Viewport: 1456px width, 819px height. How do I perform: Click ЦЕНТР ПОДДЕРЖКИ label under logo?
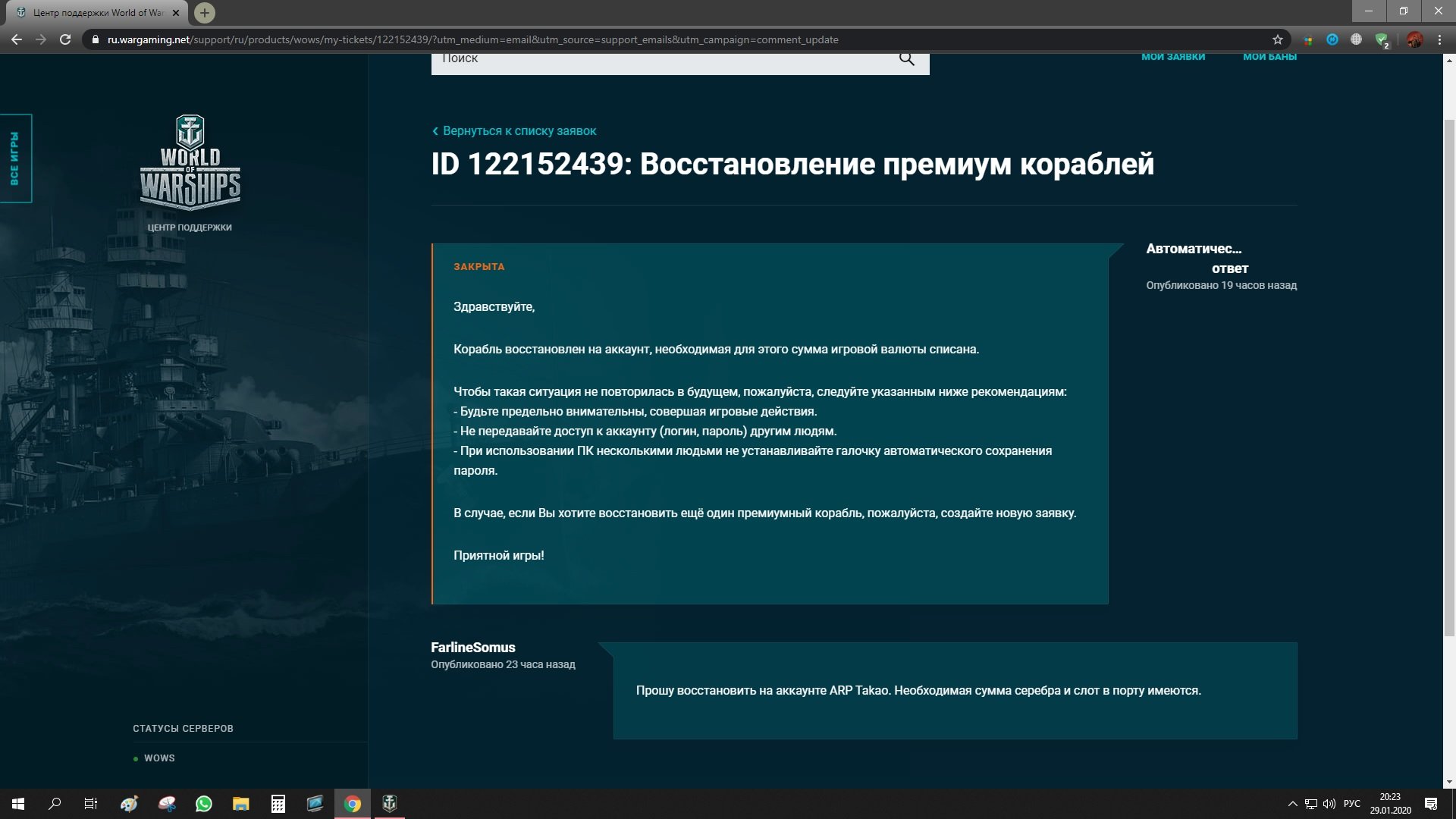(x=190, y=227)
